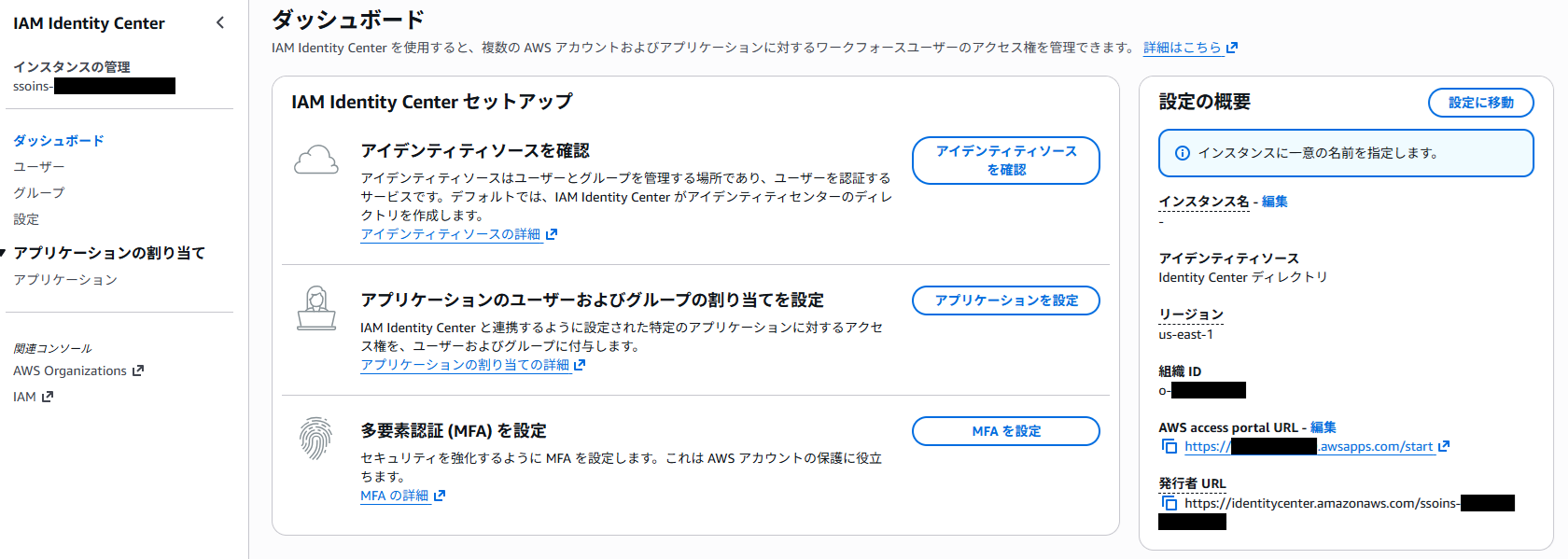The width and height of the screenshot is (1568, 559).
Task: Click the cloud identity source icon
Action: click(x=316, y=161)
